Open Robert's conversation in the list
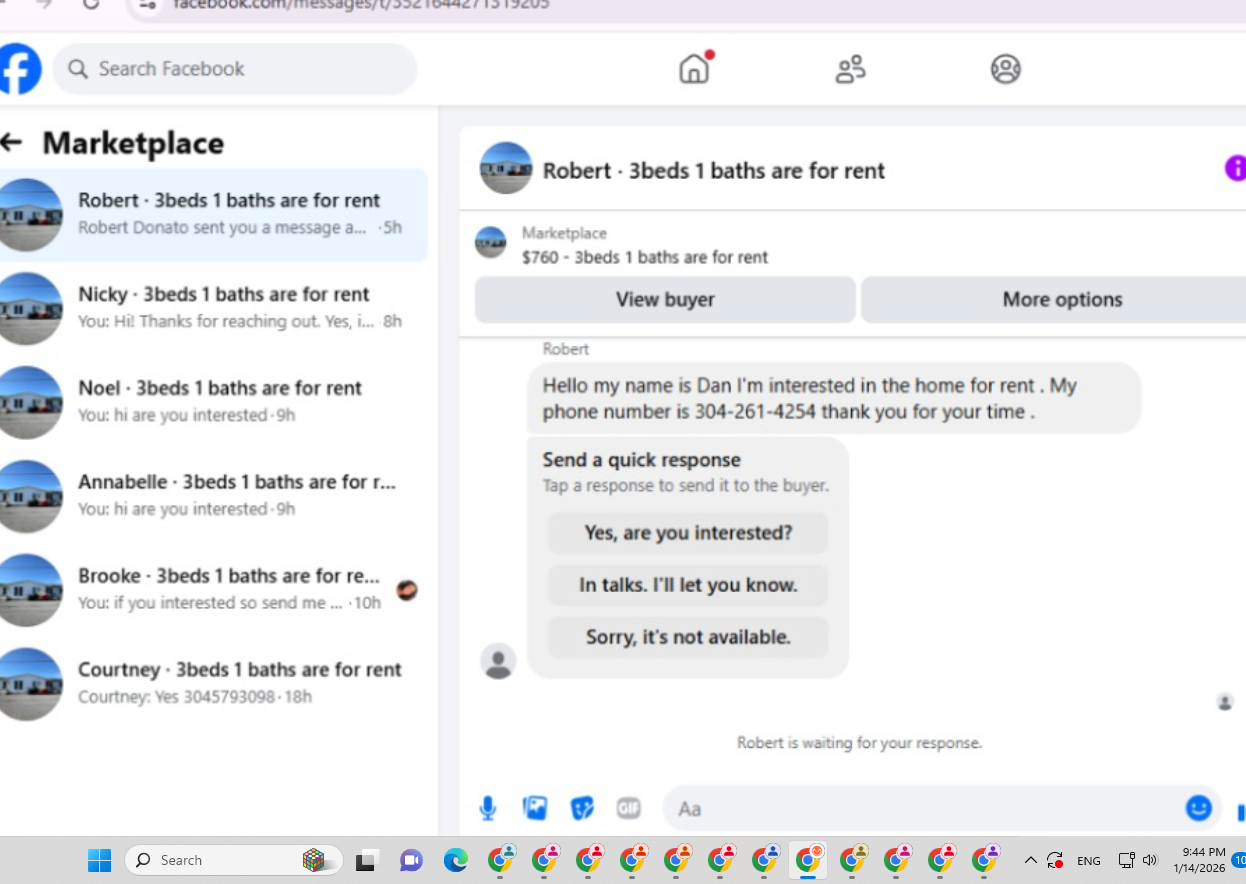Screen dimensions: 1246x884 pyautogui.click(x=214, y=214)
